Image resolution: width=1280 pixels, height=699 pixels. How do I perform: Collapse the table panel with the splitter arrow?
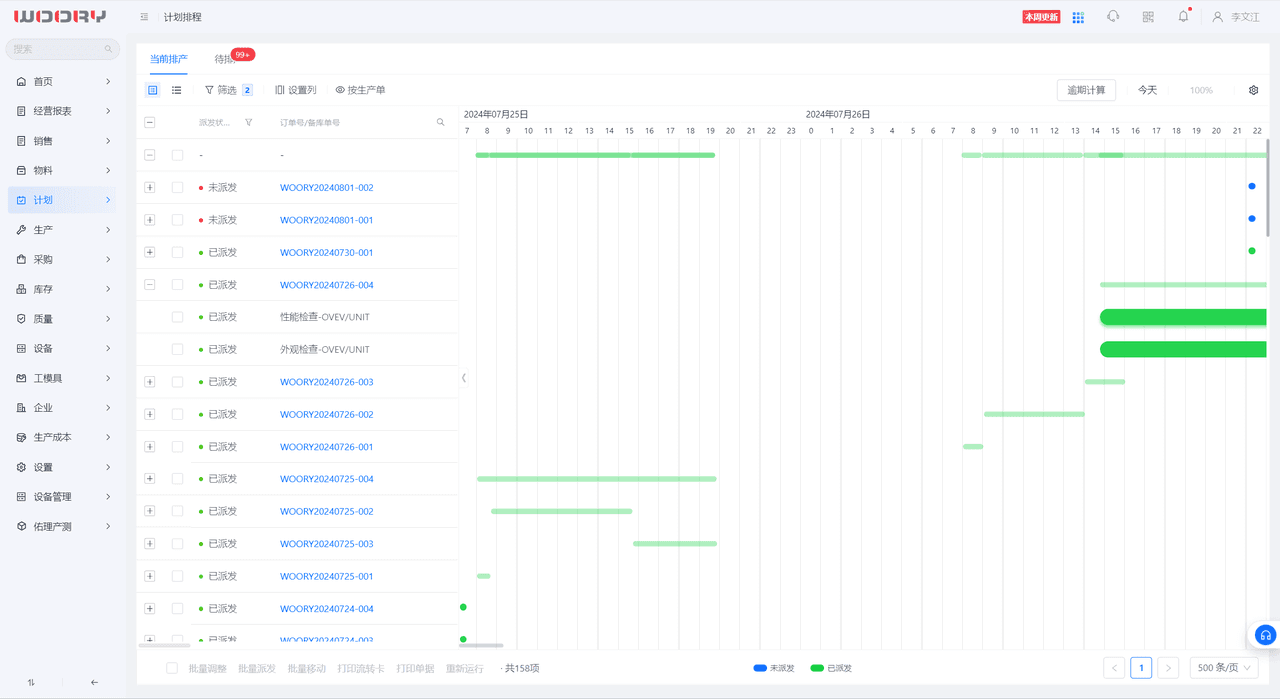coord(464,378)
